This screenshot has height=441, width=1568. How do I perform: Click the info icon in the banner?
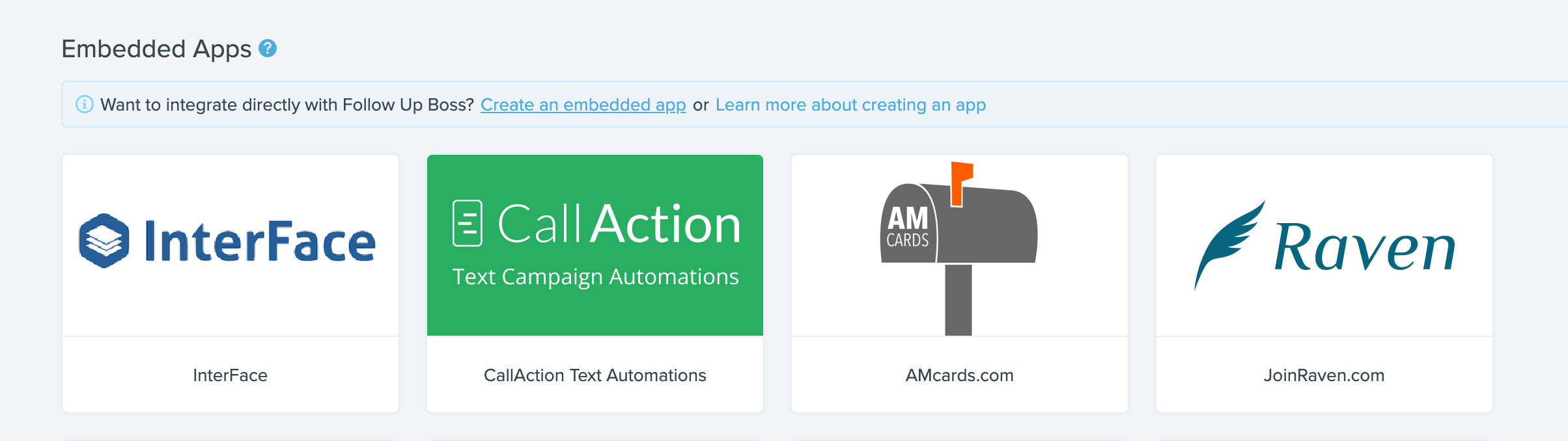tap(85, 104)
